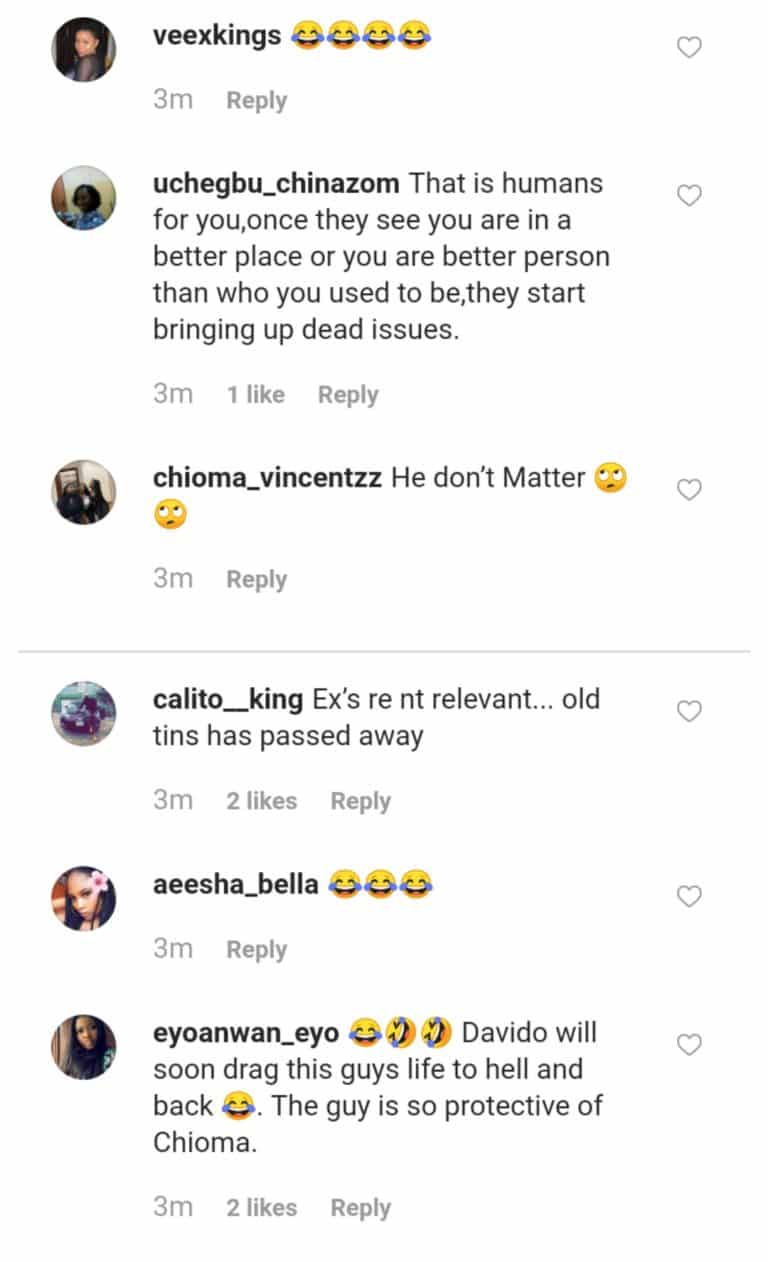This screenshot has height=1262, width=768.
Task: Reply to veexkings comment
Action: 256,101
